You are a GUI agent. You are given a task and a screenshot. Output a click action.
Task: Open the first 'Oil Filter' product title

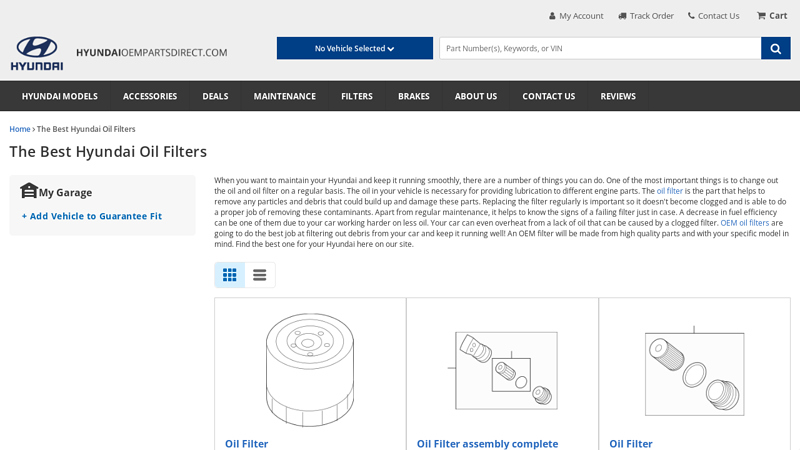[246, 444]
